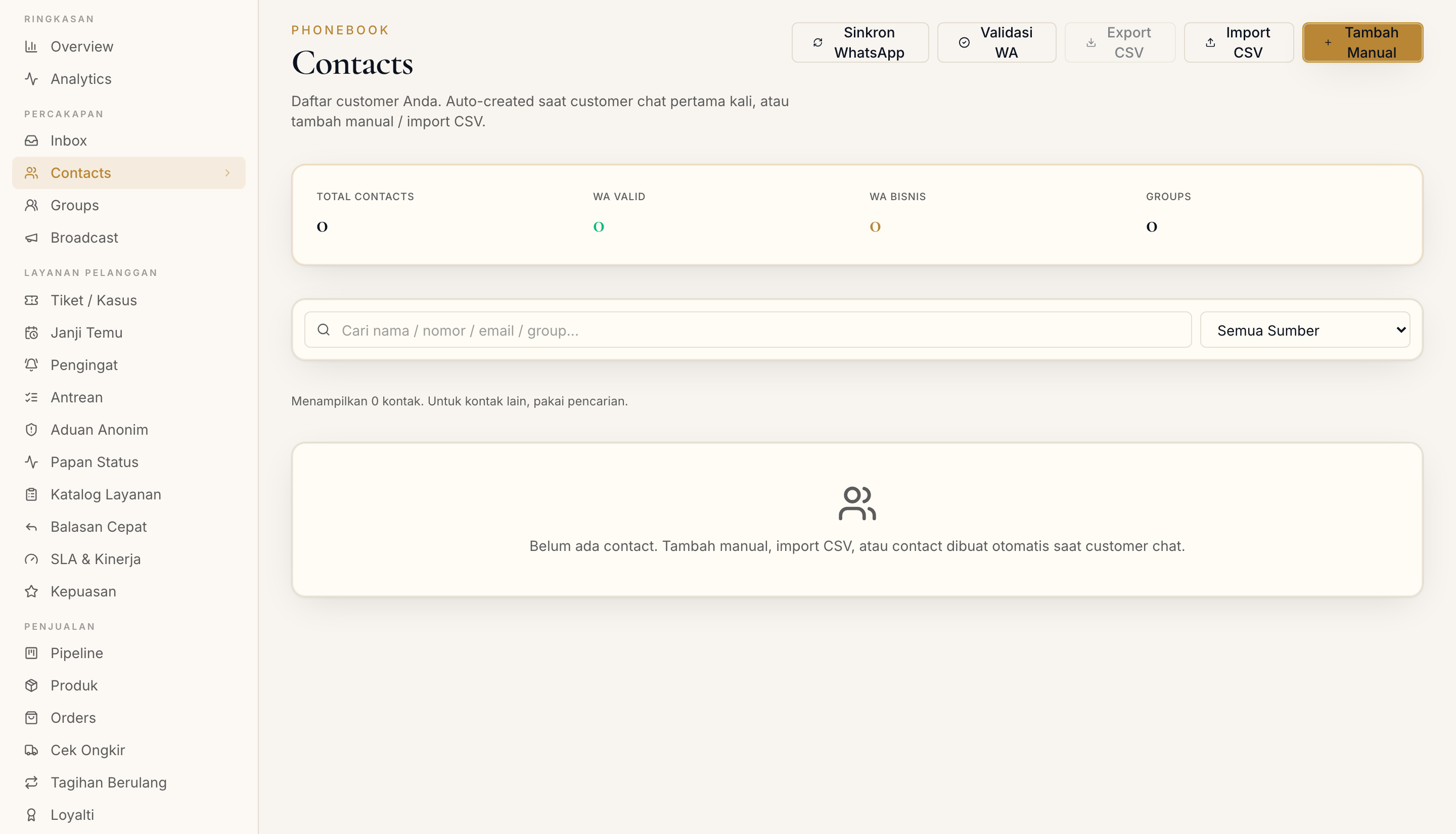Click the Tagihan Berulang repeat icon
This screenshot has width=1456, height=834.
[31, 782]
